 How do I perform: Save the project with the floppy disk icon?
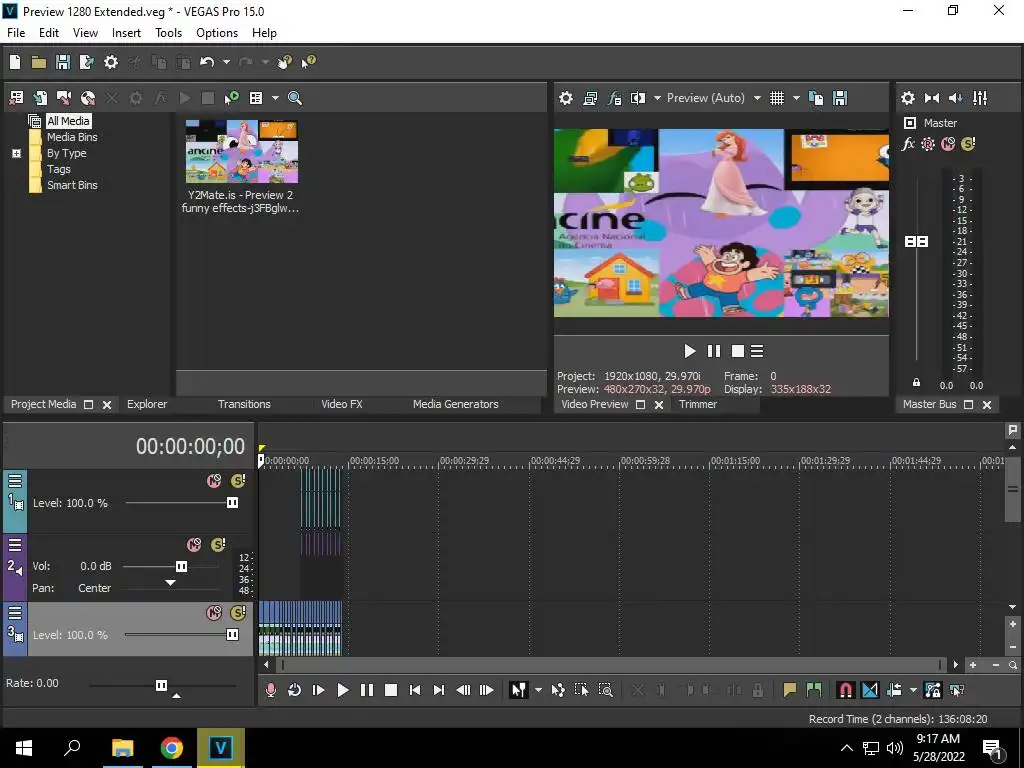coord(63,62)
